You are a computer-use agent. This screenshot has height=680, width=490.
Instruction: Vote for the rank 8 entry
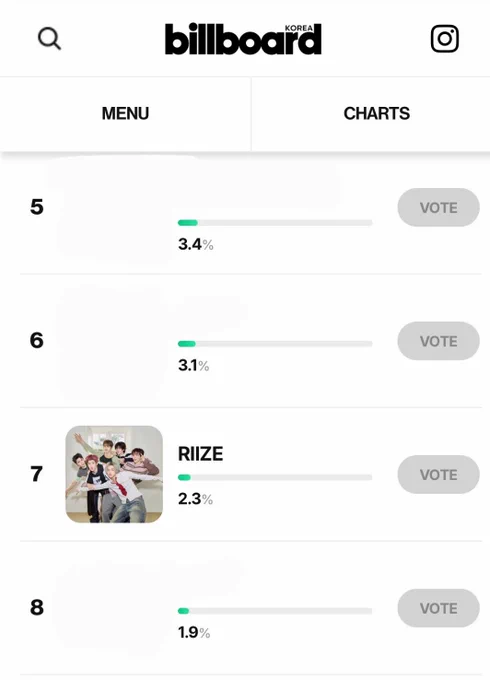pyautogui.click(x=438, y=608)
